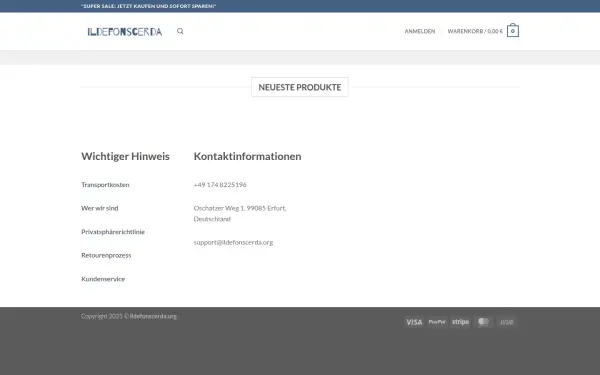
Task: Open the shopping cart bag icon
Action: pos(513,31)
